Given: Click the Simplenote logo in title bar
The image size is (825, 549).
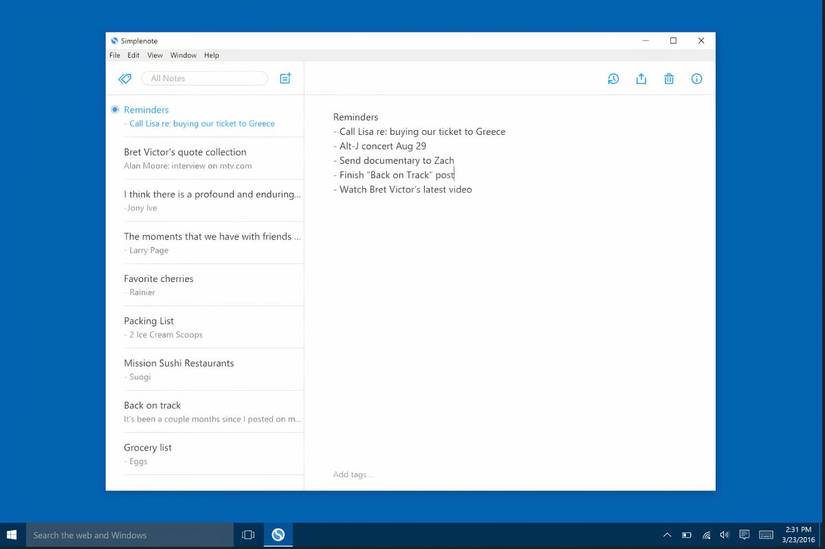Looking at the screenshot, I should pyautogui.click(x=114, y=41).
